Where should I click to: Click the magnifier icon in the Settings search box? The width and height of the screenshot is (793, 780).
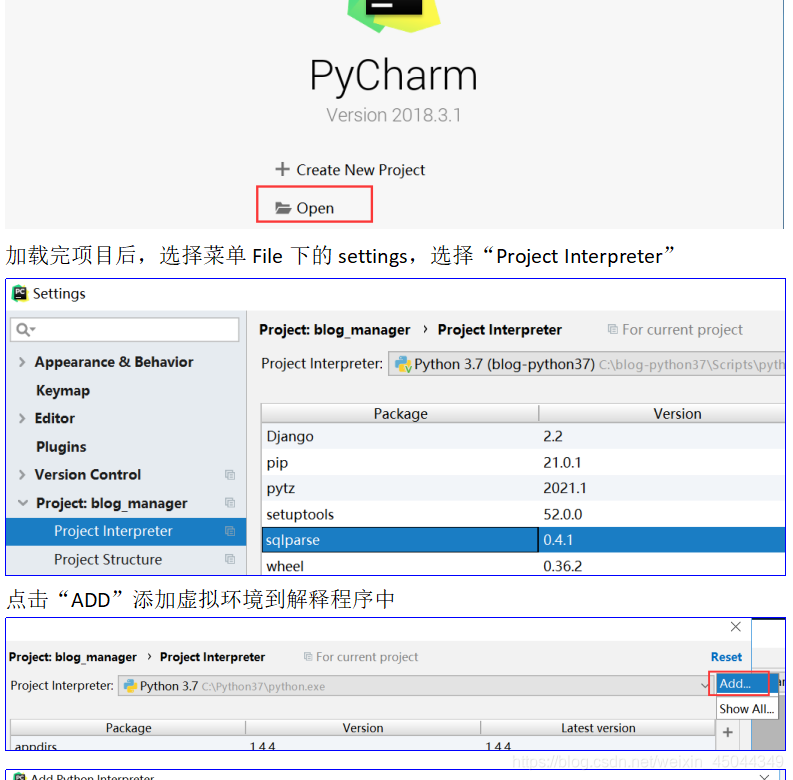pyautogui.click(x=23, y=330)
